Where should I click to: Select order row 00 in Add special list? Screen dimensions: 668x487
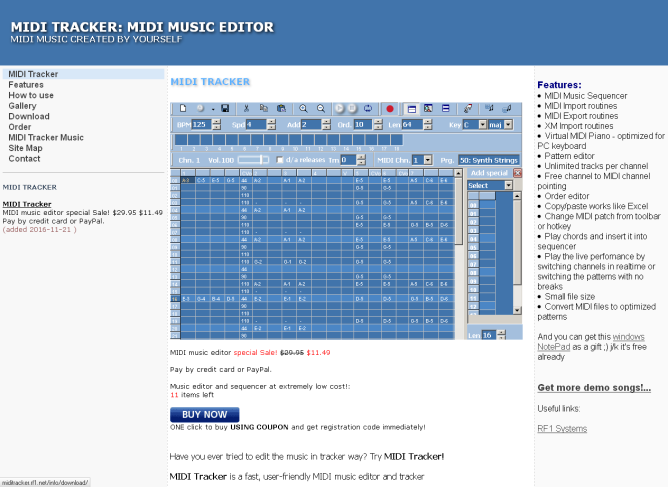481,205
